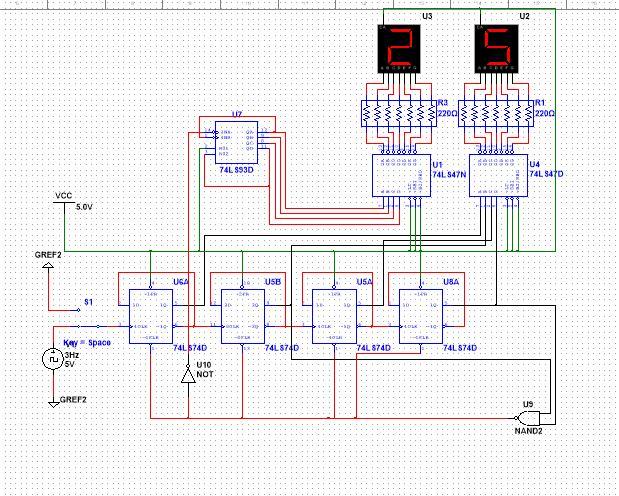The width and height of the screenshot is (619, 496).
Task: Click the 'U7' reference label
Action: tap(237, 115)
